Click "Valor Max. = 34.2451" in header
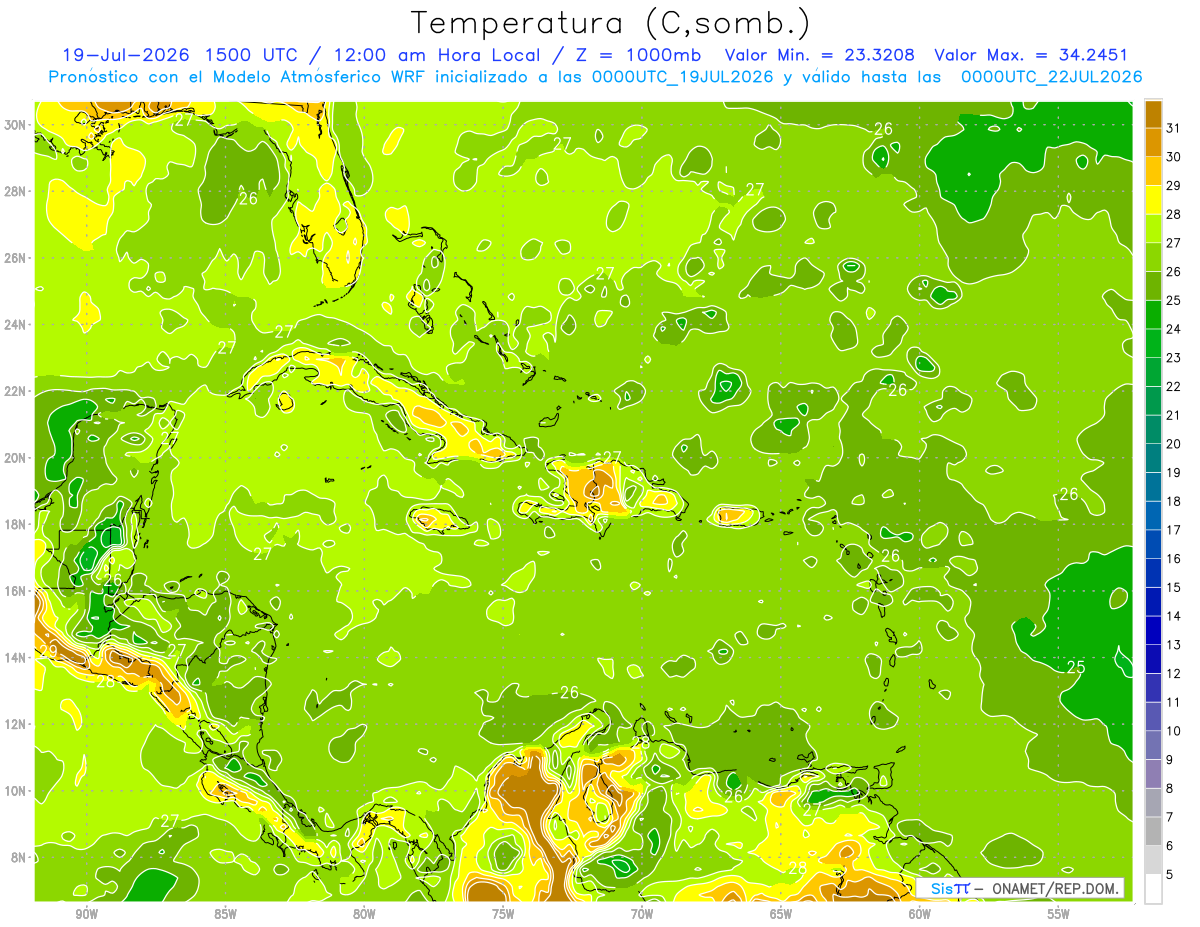 (1031, 55)
